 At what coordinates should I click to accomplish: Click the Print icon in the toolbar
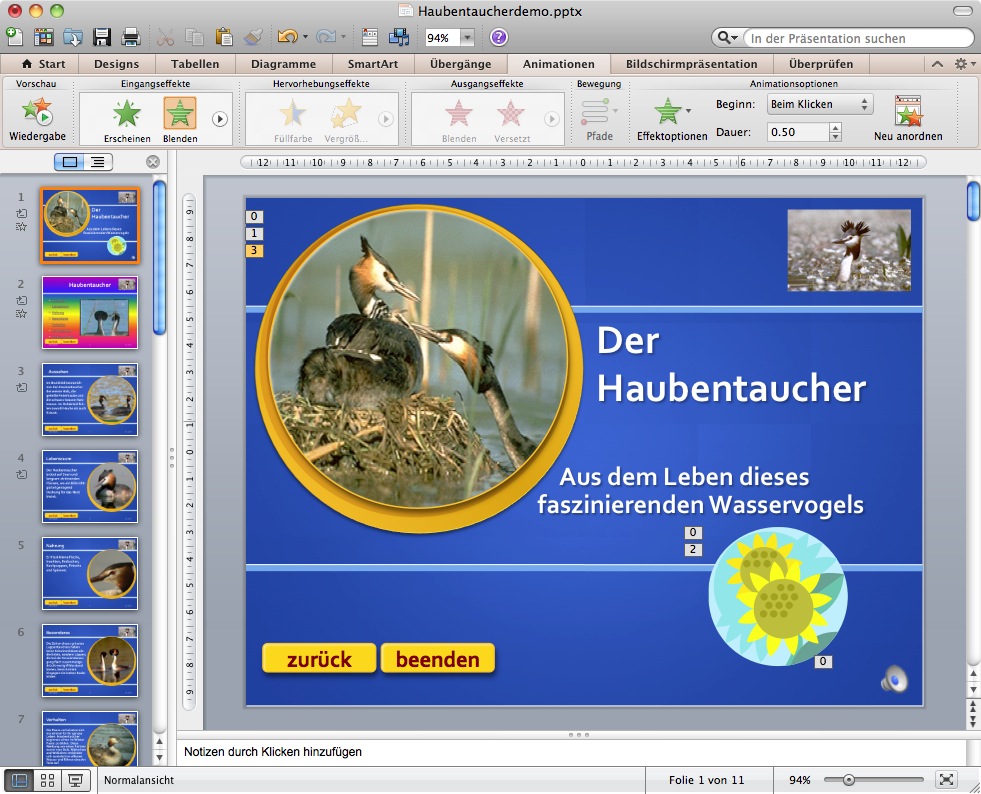click(x=130, y=37)
